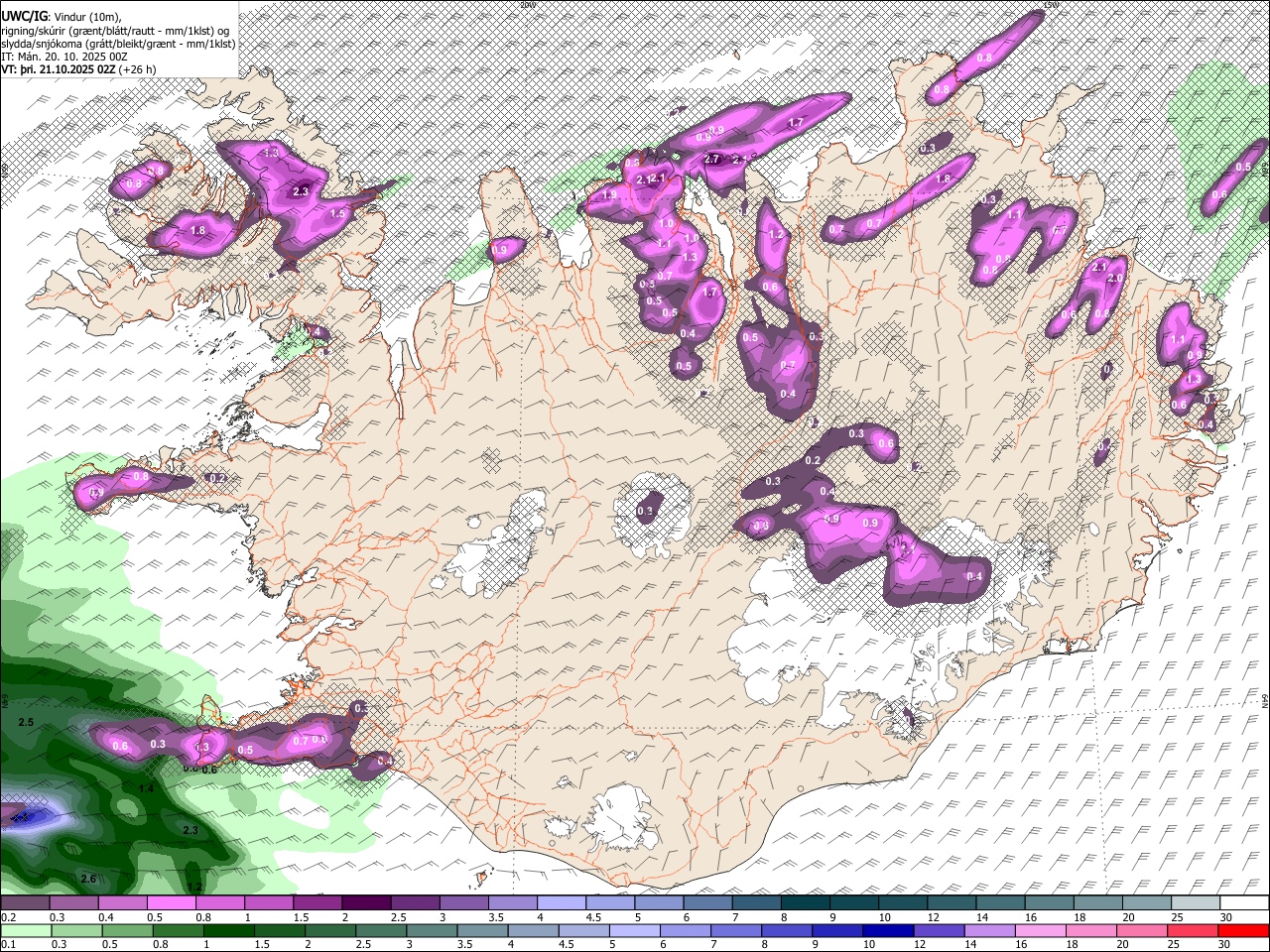Click the '2.7' snowfall value on the map
This screenshot has width=1270, height=952.
click(x=711, y=159)
